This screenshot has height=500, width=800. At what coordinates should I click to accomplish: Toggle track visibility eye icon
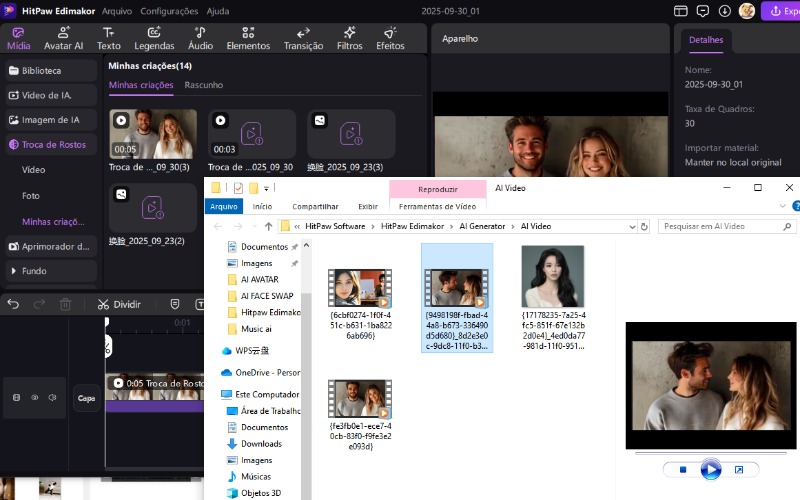tap(34, 397)
